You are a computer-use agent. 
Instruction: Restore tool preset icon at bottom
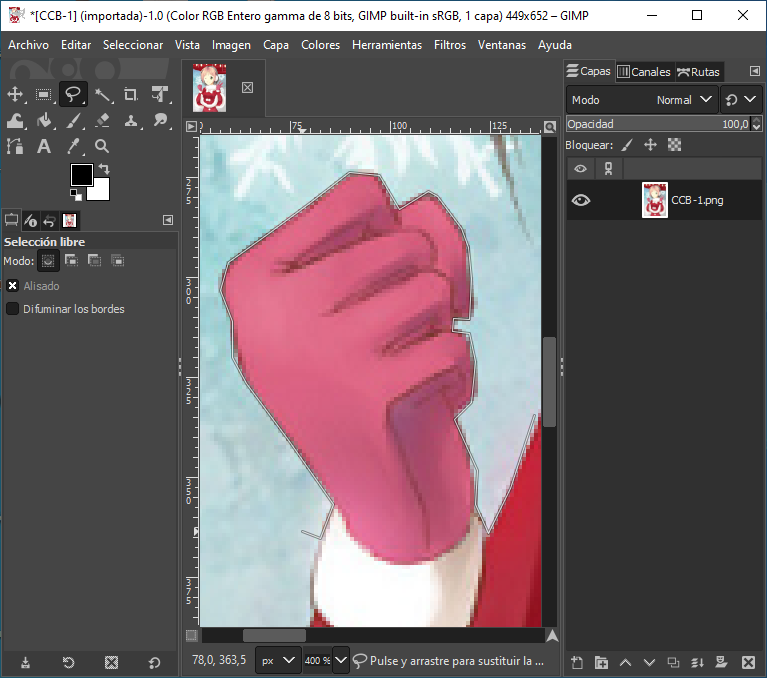click(x=68, y=663)
